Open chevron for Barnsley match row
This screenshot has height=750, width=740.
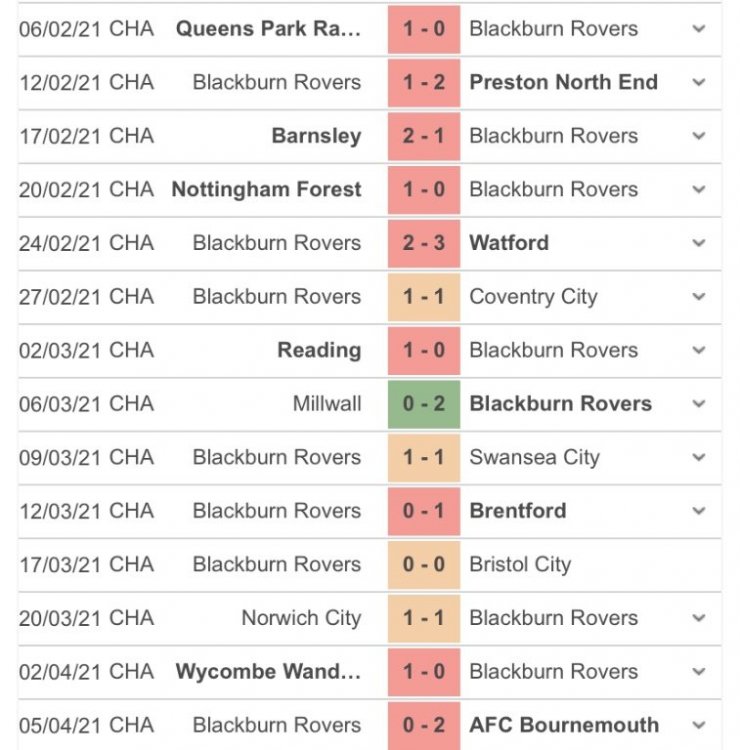699,136
